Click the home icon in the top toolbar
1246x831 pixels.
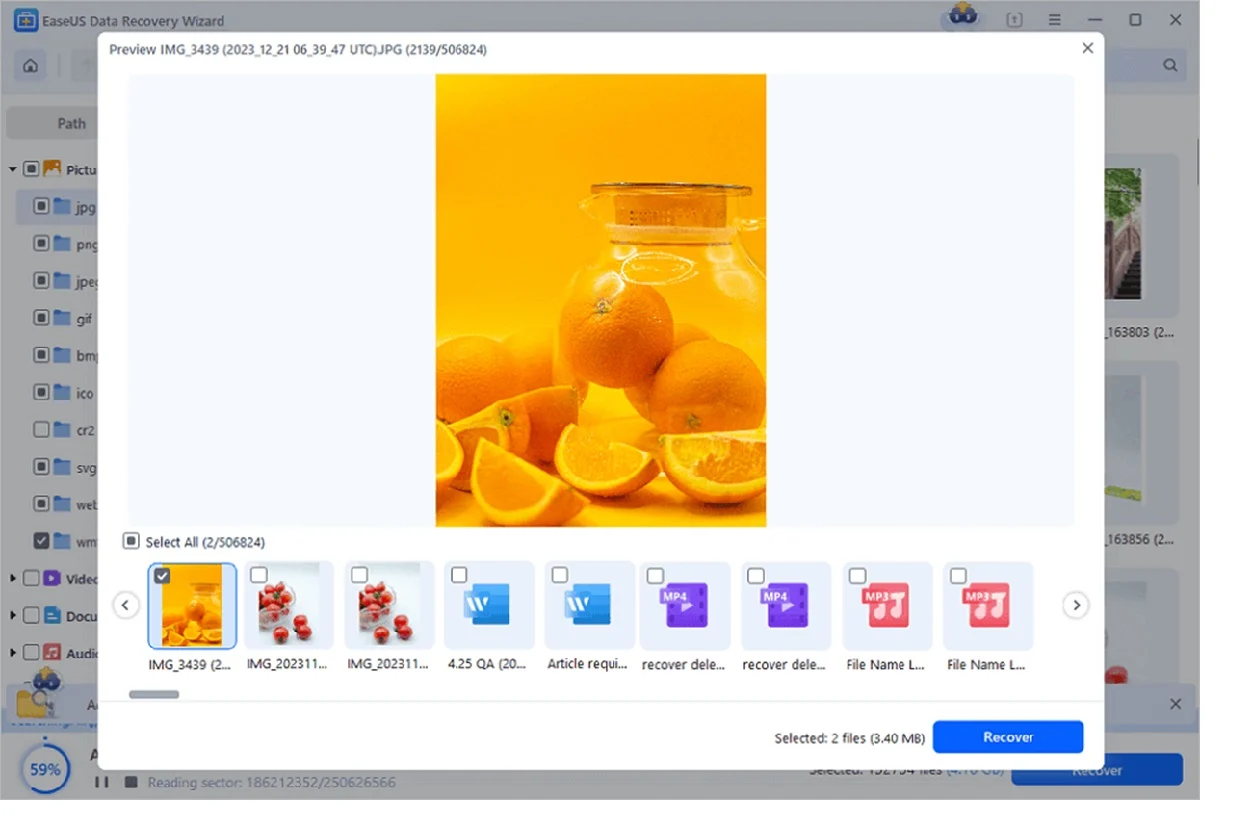pyautogui.click(x=30, y=64)
